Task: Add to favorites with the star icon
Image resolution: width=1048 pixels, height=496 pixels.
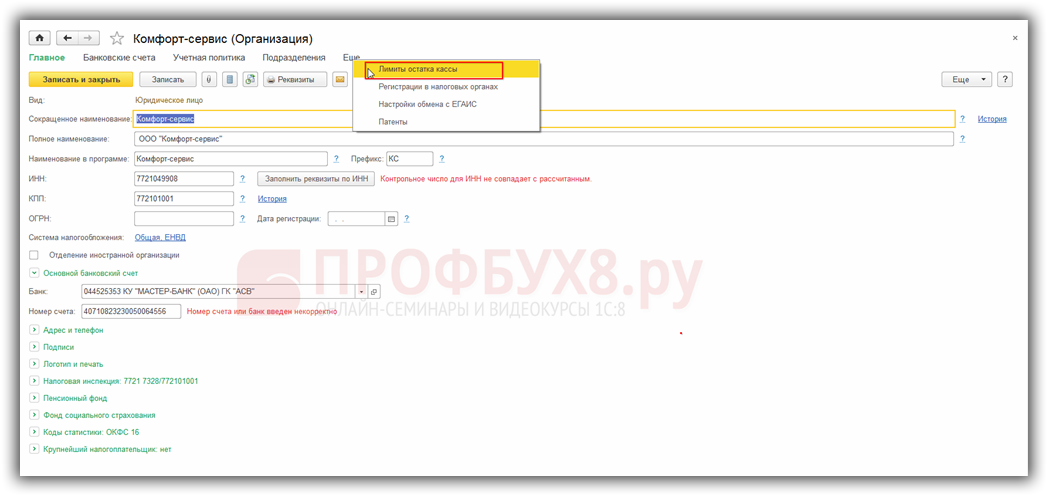Action: 117,38
